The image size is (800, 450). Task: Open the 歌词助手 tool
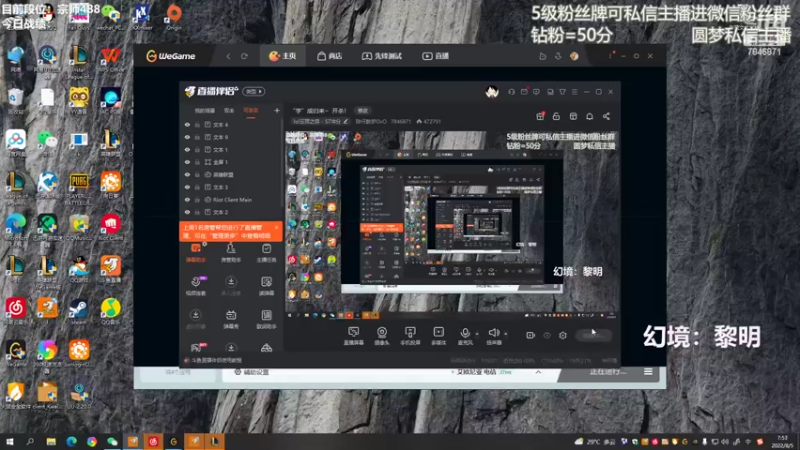point(266,319)
